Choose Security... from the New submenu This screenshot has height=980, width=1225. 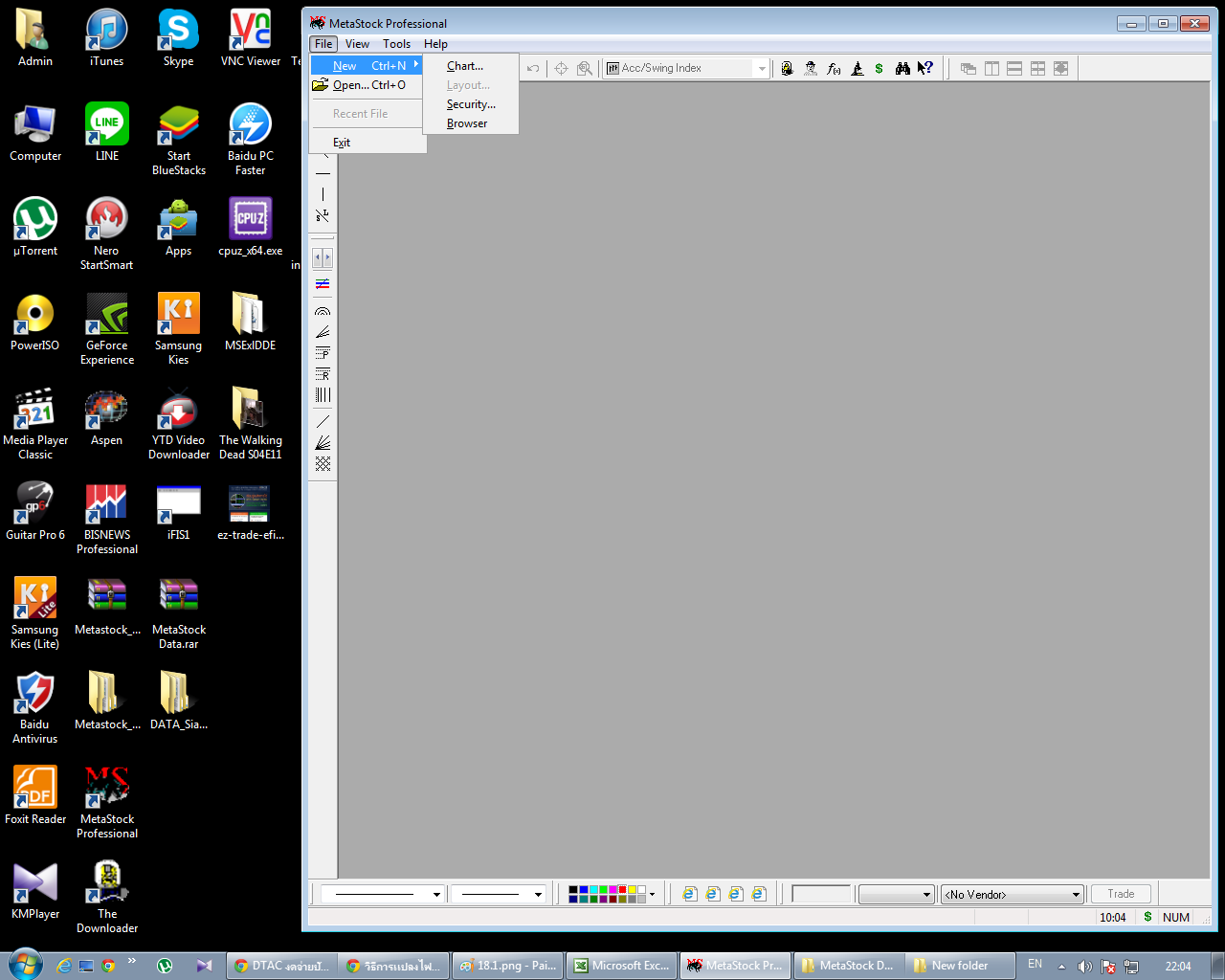click(471, 104)
